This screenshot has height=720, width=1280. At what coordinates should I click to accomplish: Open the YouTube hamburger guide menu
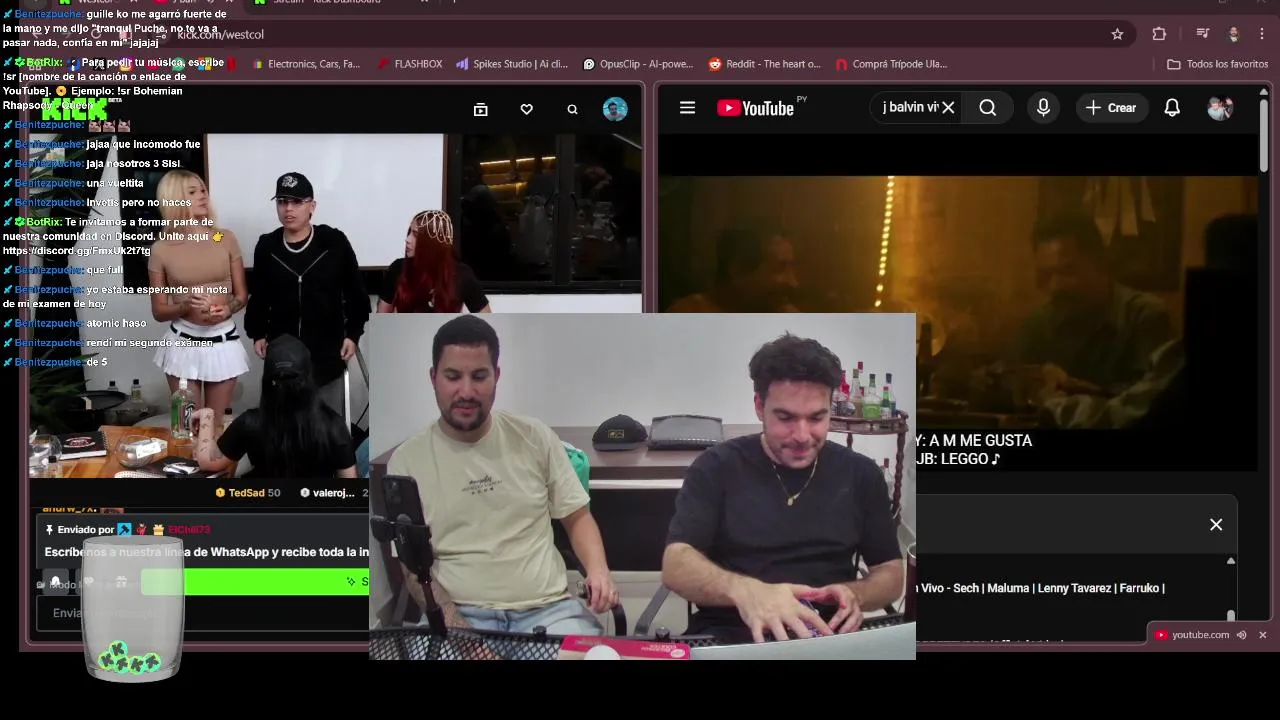[x=687, y=107]
